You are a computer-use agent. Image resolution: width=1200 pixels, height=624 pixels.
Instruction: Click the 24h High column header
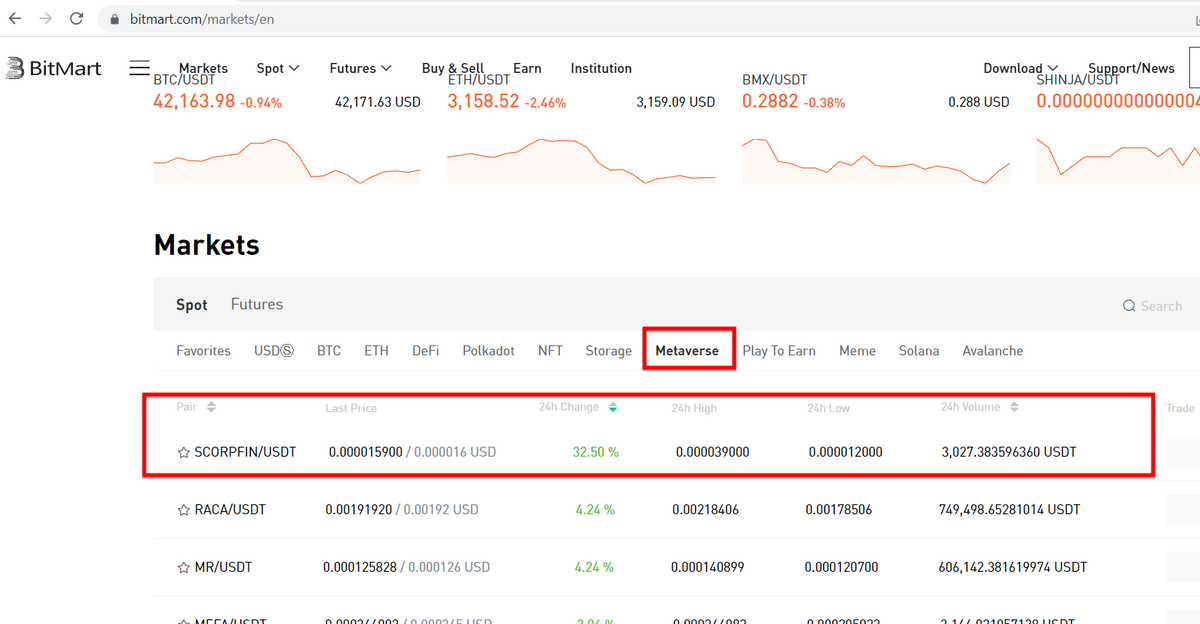coord(694,408)
